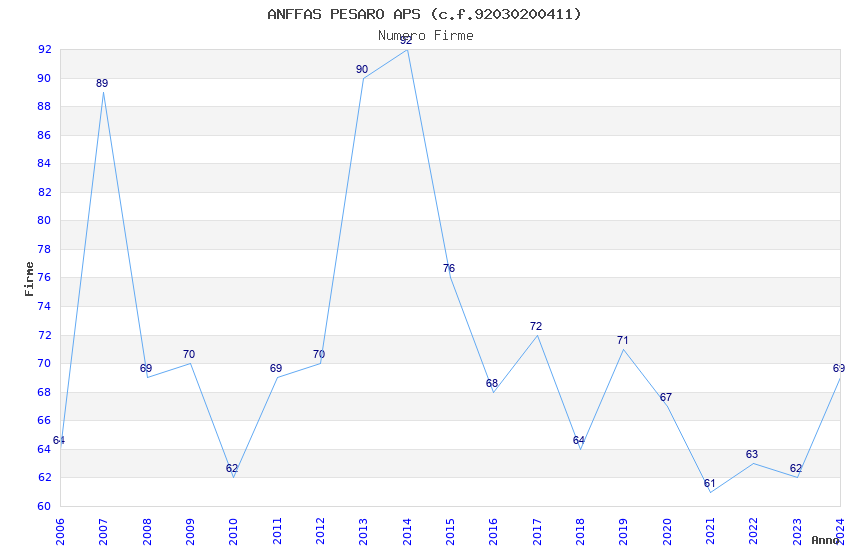This screenshot has height=550, width=850.
Task: Select the 67 data label for 2020
Action: coord(666,397)
